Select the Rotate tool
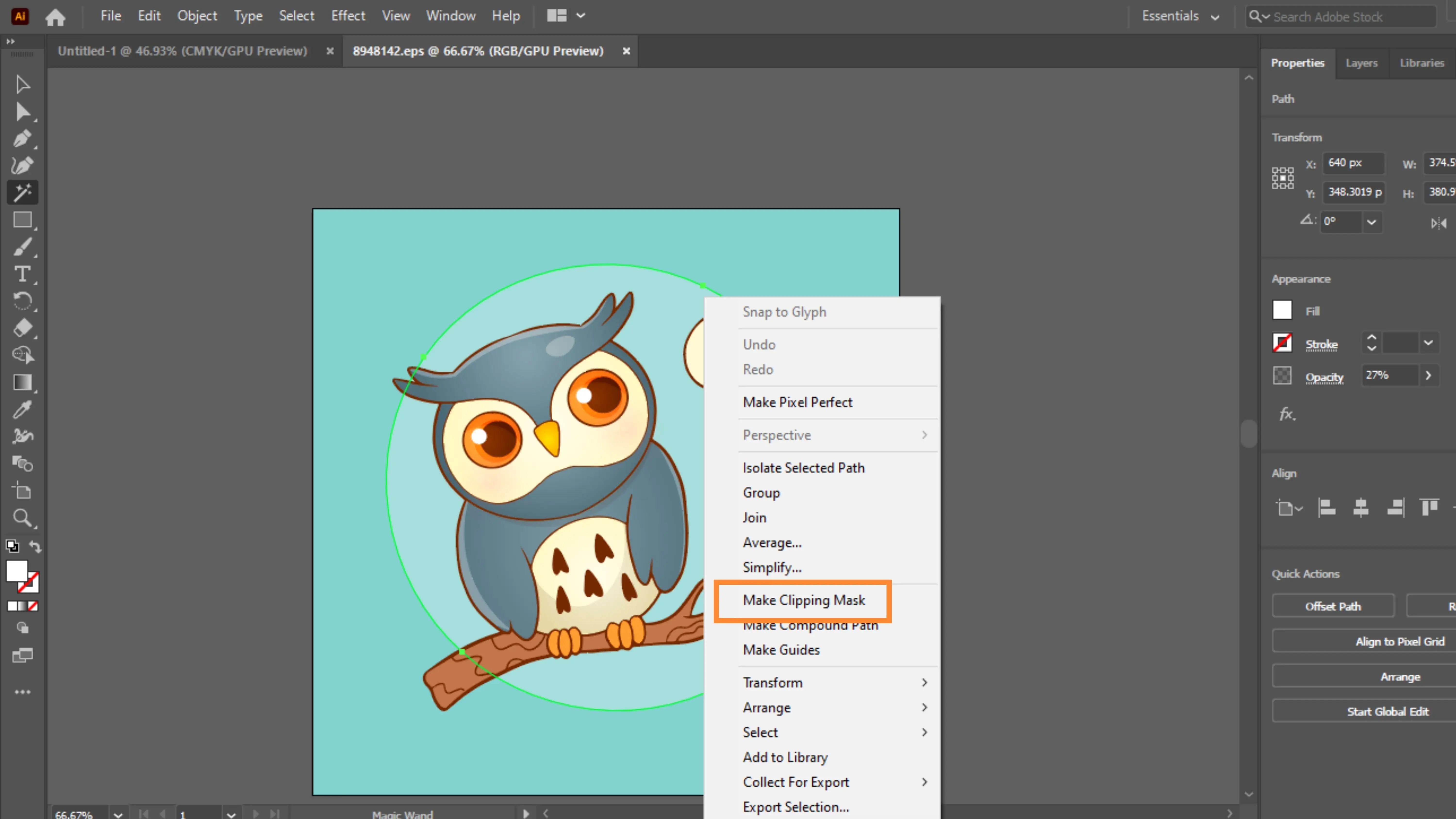Viewport: 1456px width, 819px height. (23, 301)
